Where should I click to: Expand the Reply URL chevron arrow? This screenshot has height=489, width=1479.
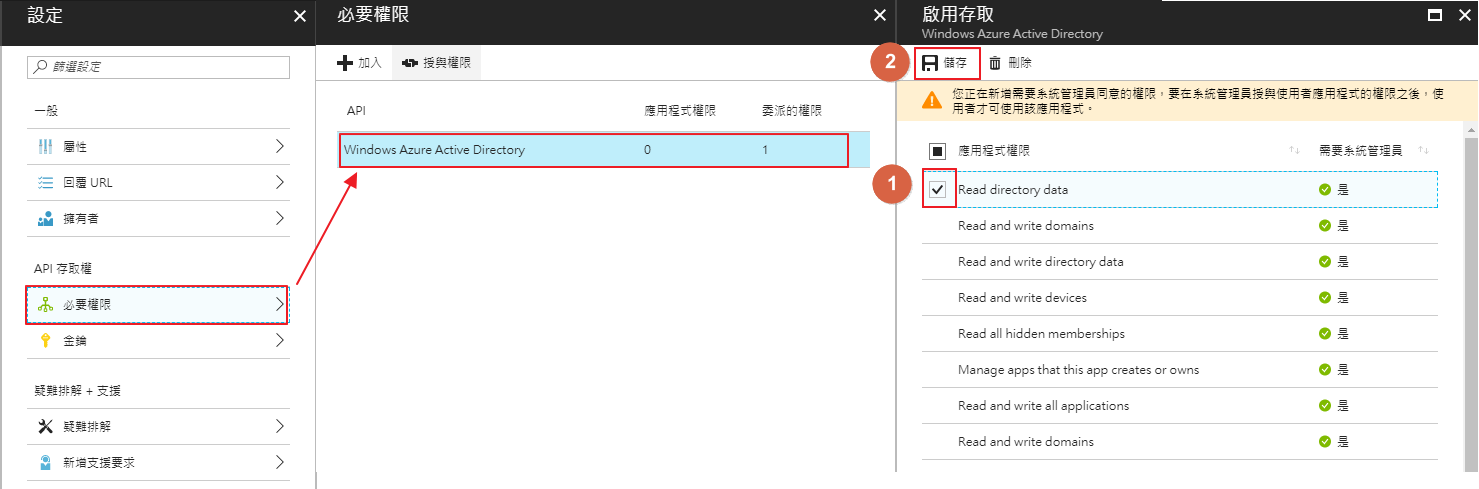pyautogui.click(x=280, y=183)
